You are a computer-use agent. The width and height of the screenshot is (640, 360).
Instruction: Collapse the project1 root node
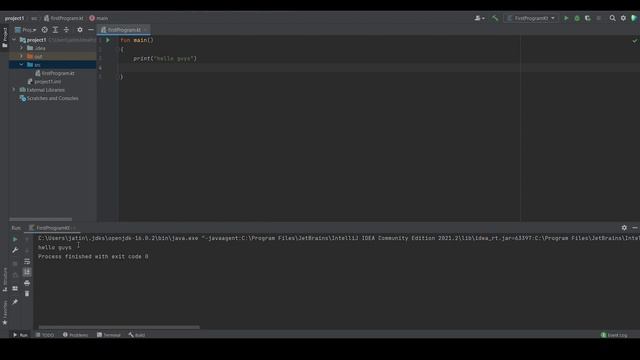click(x=14, y=40)
